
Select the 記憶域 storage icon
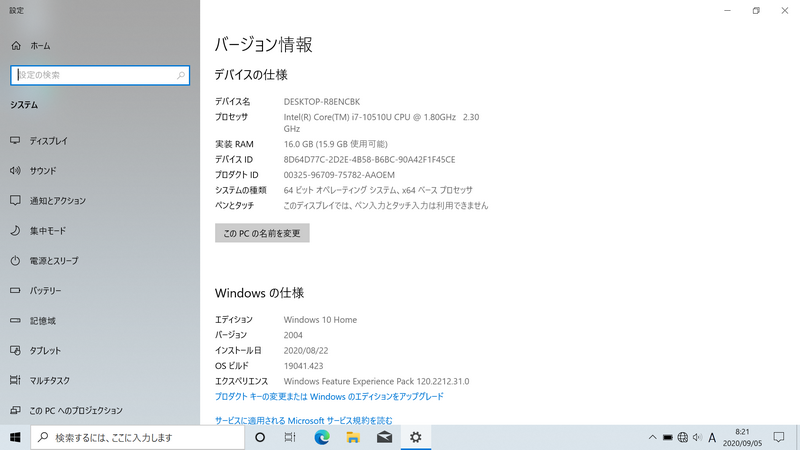point(15,320)
